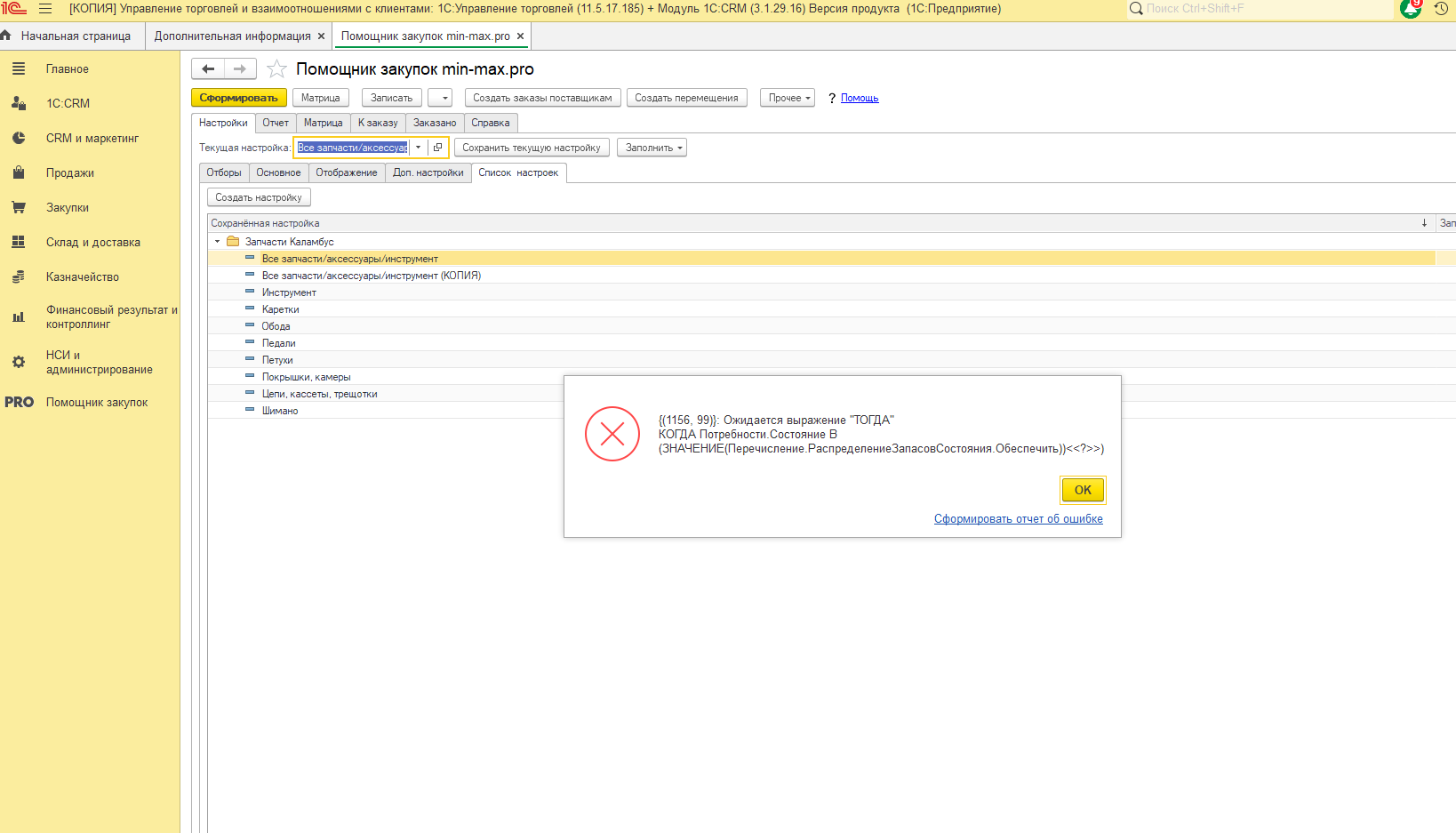Screen dimensions: 1456x833
Task: Click the search field in the title bar
Action: (1262, 9)
